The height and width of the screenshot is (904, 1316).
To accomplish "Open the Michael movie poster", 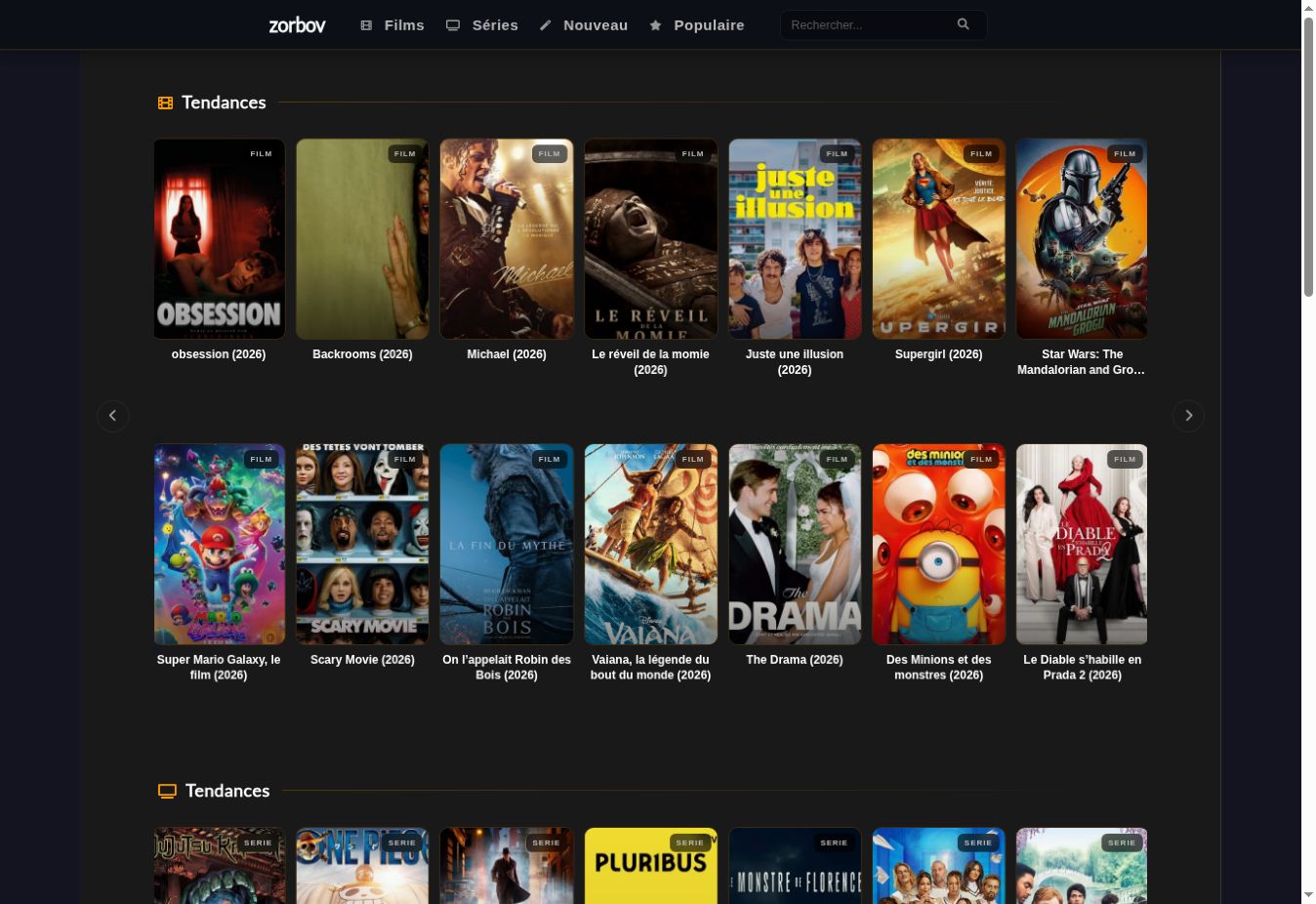I will 507,239.
